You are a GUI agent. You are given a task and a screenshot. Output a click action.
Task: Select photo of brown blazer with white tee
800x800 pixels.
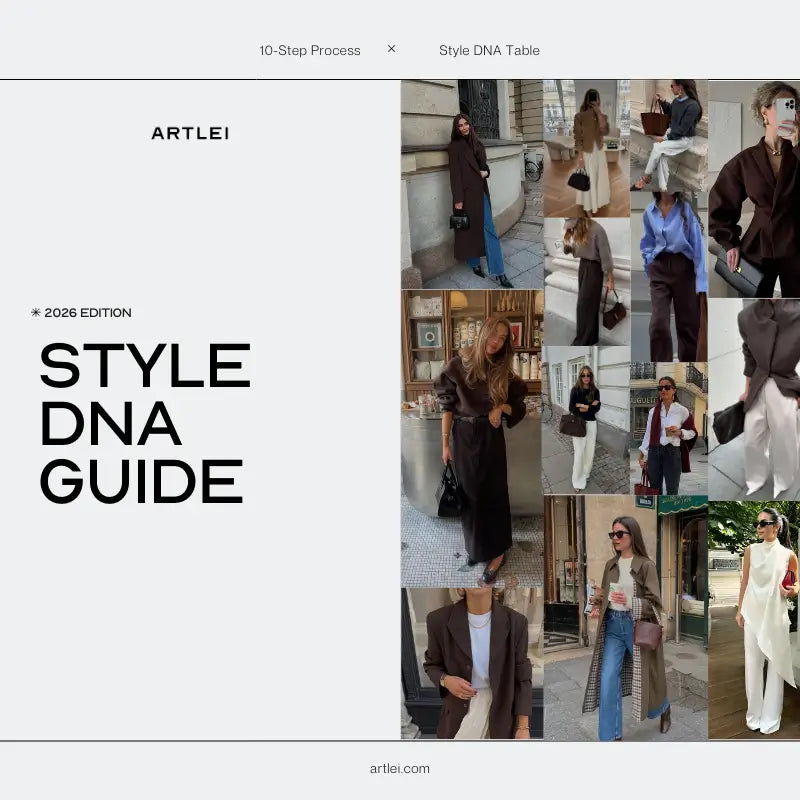pos(471,663)
